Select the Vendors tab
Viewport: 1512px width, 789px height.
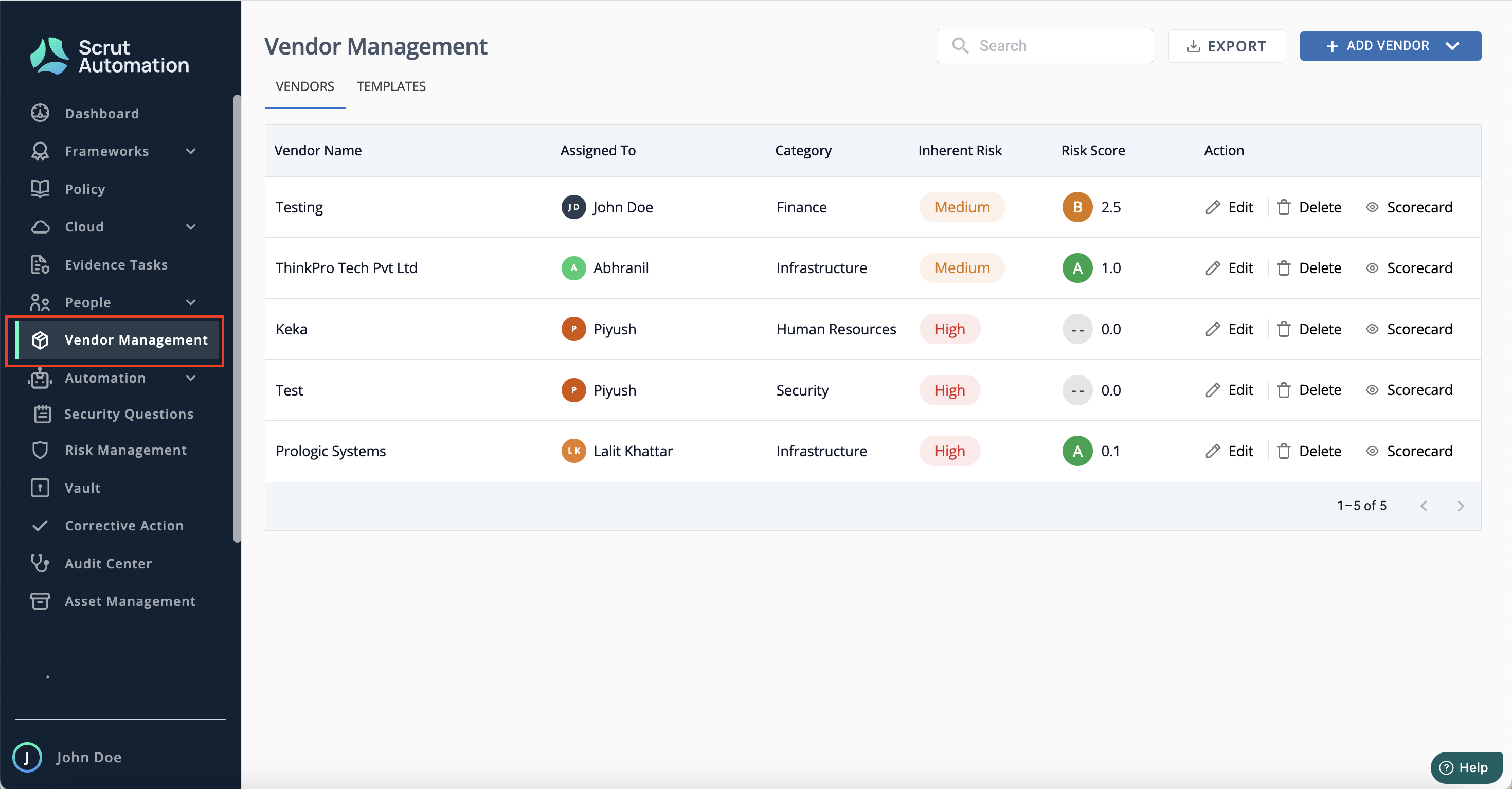[304, 86]
